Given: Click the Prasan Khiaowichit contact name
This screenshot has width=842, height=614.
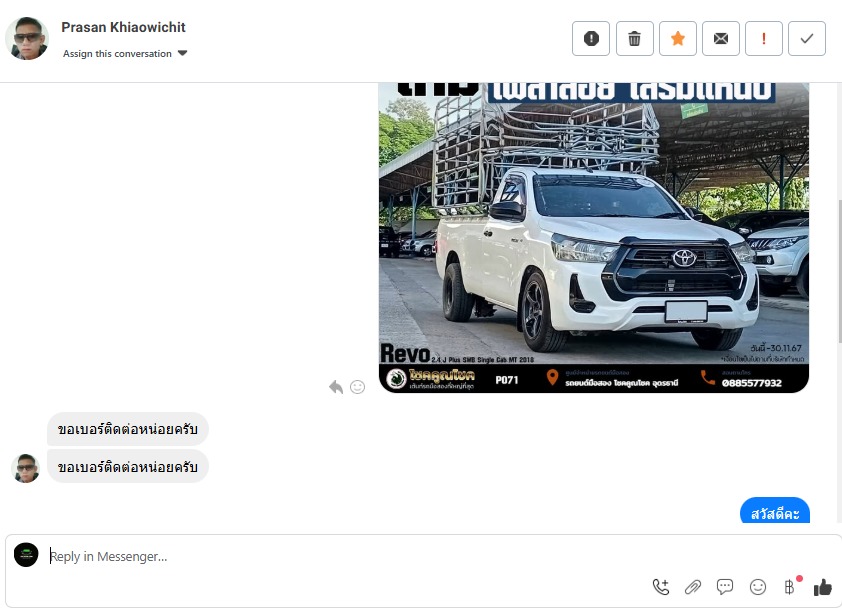Looking at the screenshot, I should (x=123, y=27).
